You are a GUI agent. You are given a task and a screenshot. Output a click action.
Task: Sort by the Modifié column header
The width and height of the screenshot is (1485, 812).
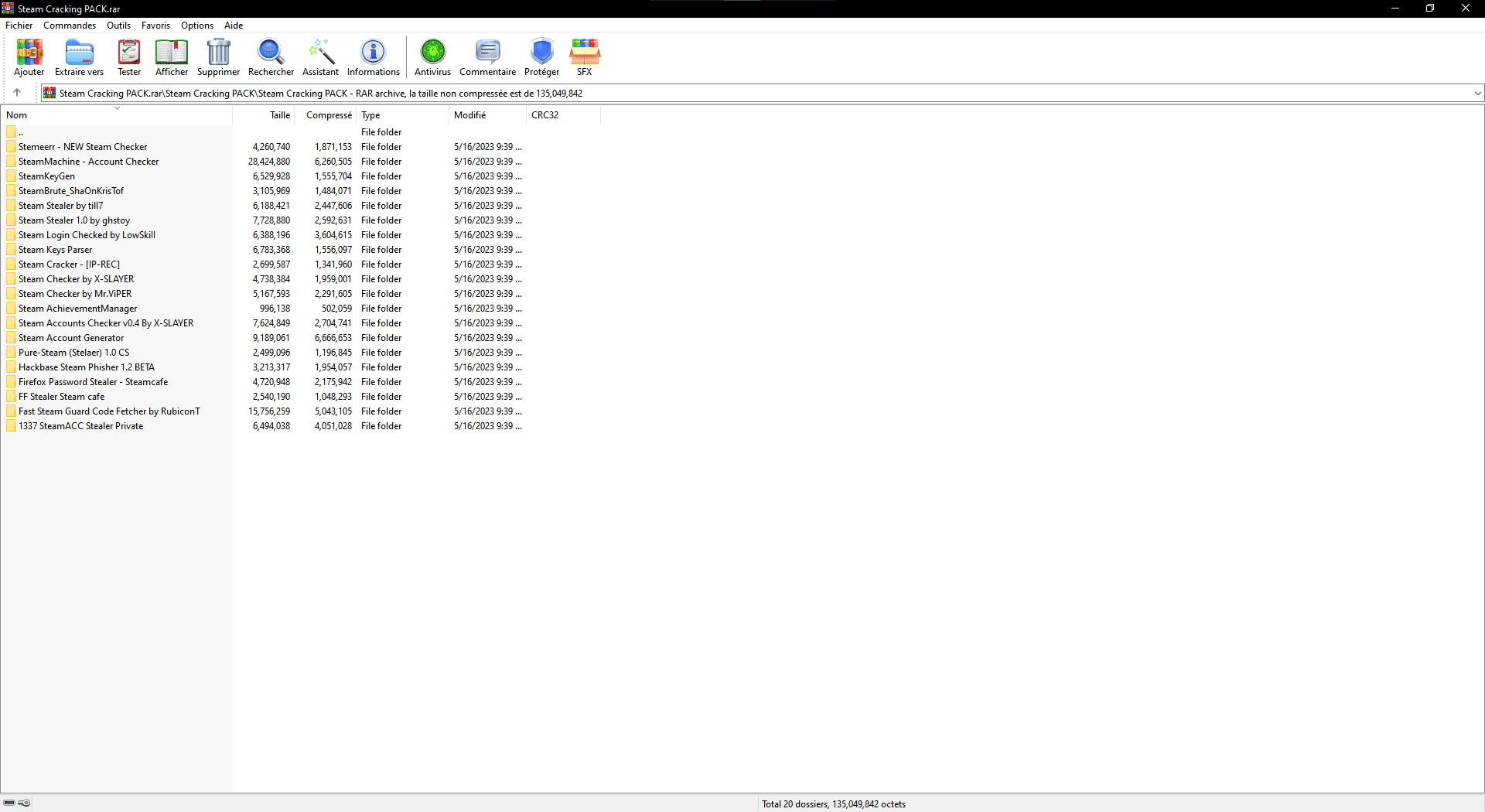[x=488, y=115]
